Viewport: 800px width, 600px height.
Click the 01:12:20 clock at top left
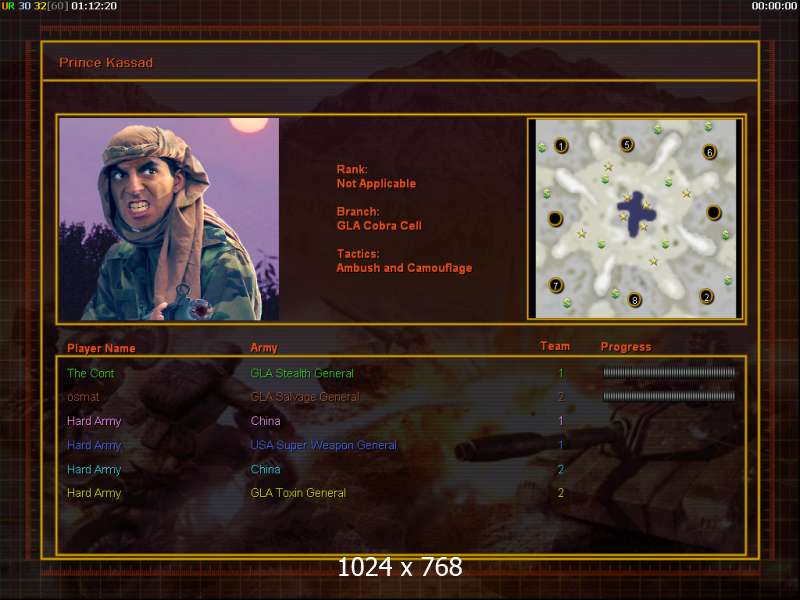(x=94, y=6)
